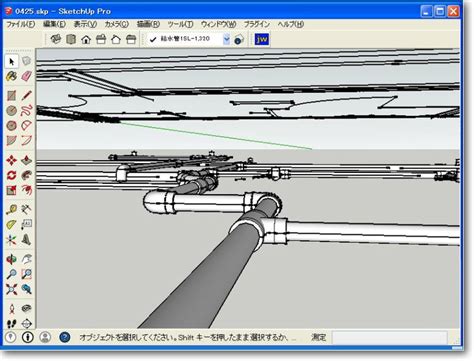Choose the Walk footprints tool
Screen dimensions: 474x361
[12, 323]
